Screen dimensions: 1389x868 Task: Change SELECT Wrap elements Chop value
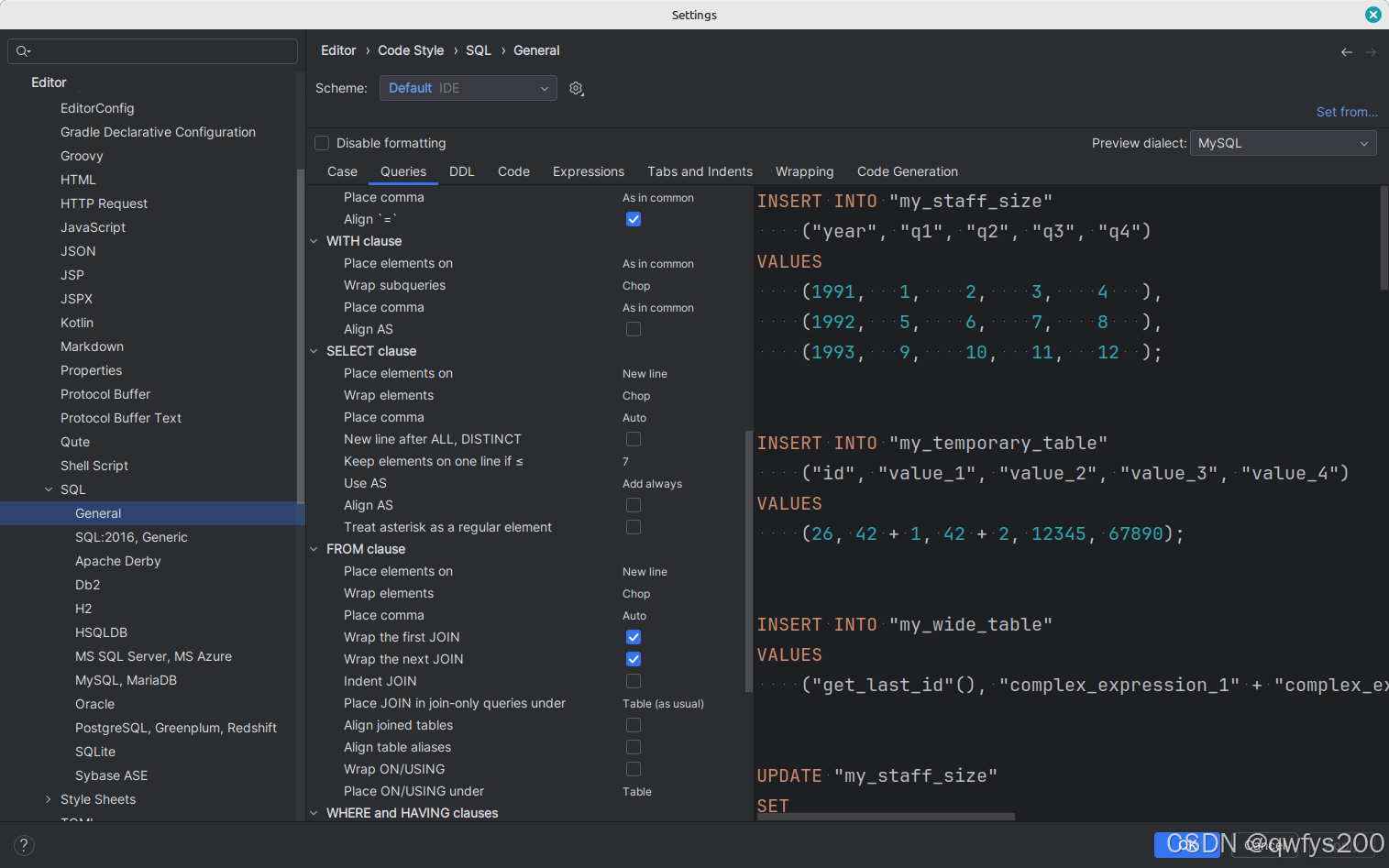[x=636, y=396]
